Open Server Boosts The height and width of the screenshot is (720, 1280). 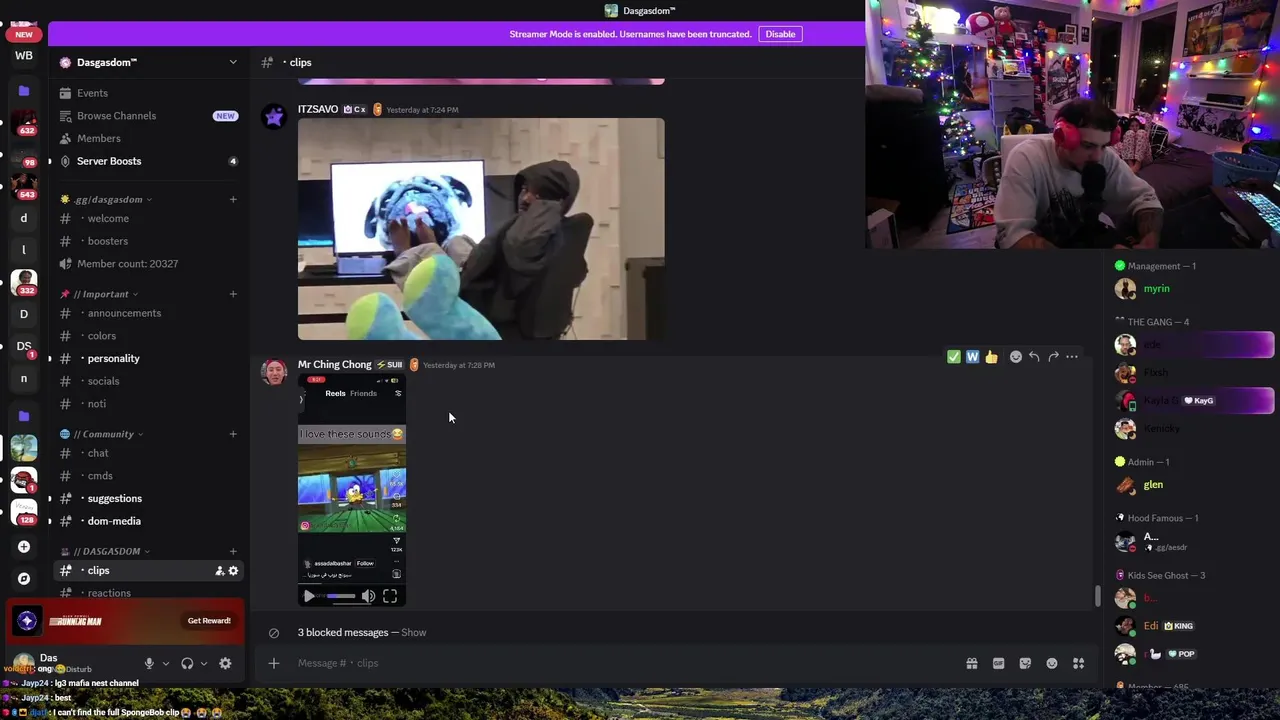[x=149, y=161]
